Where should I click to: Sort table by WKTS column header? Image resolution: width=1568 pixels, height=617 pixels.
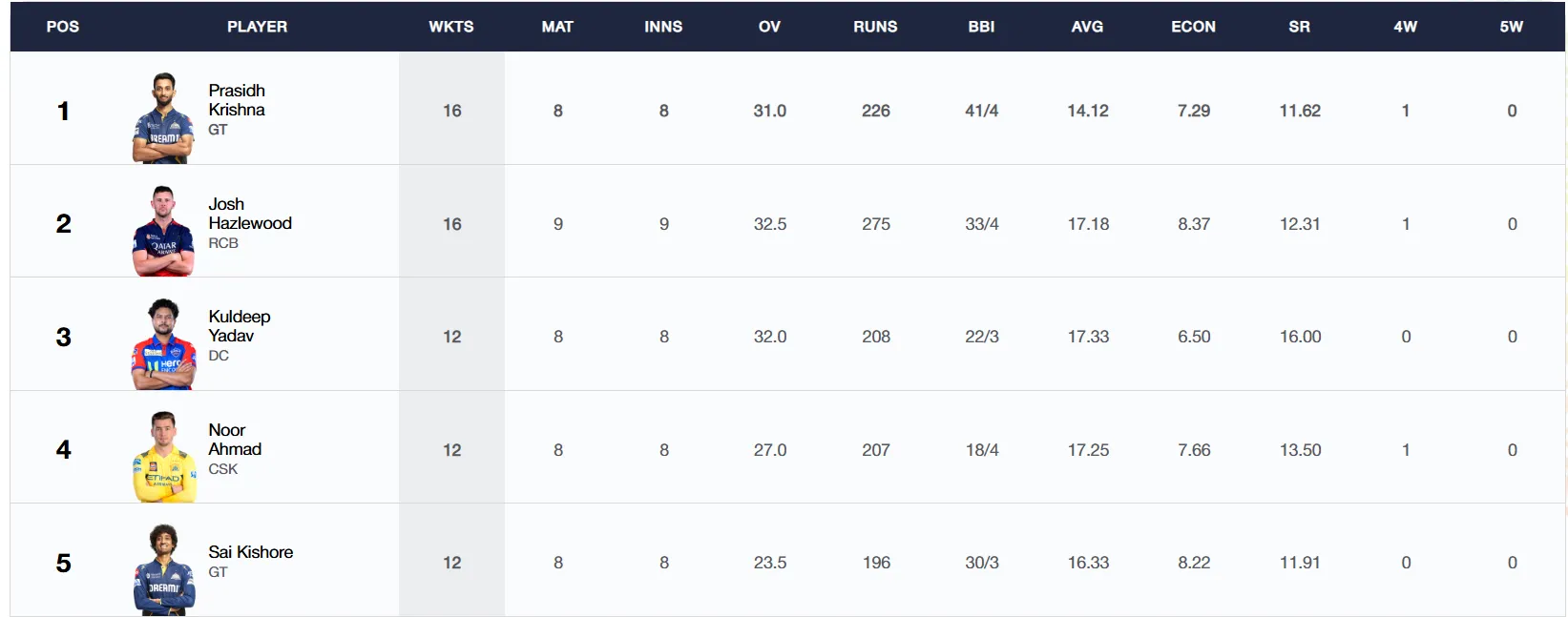(451, 27)
